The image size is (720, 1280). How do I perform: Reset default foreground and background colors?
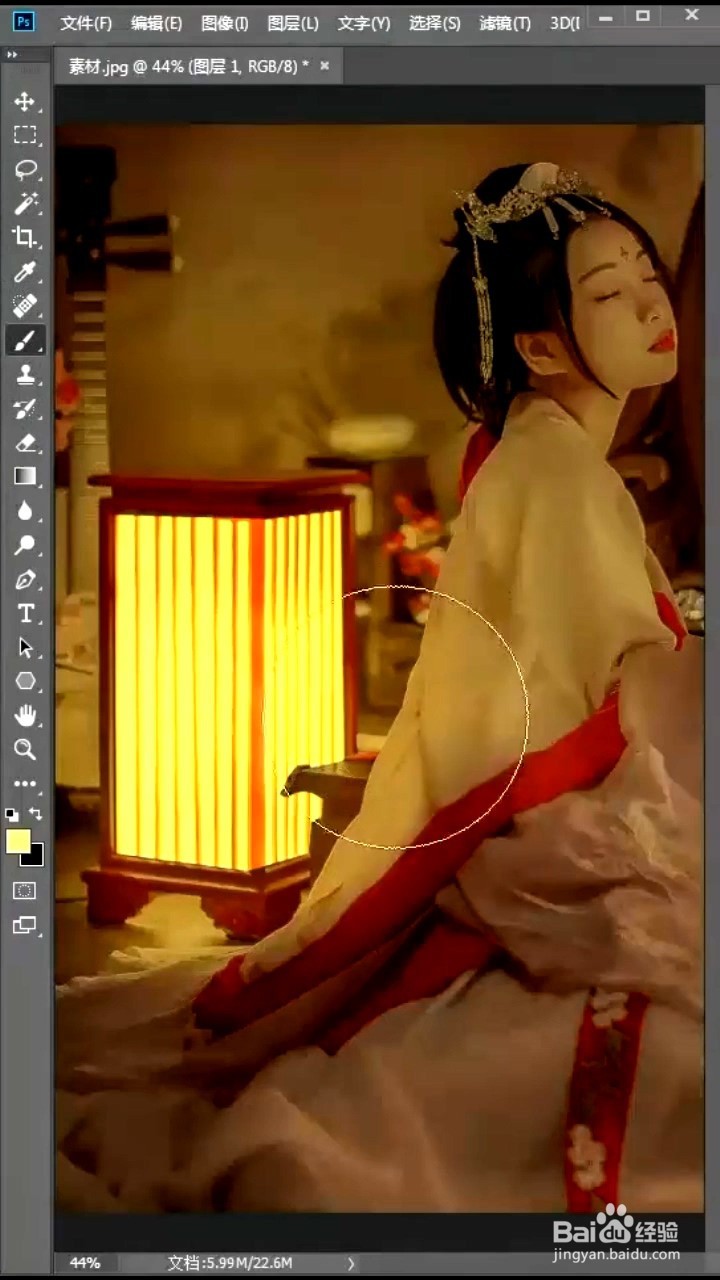(12, 814)
